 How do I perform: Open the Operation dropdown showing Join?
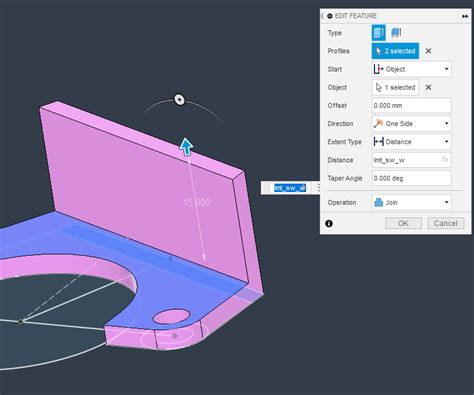coord(412,202)
